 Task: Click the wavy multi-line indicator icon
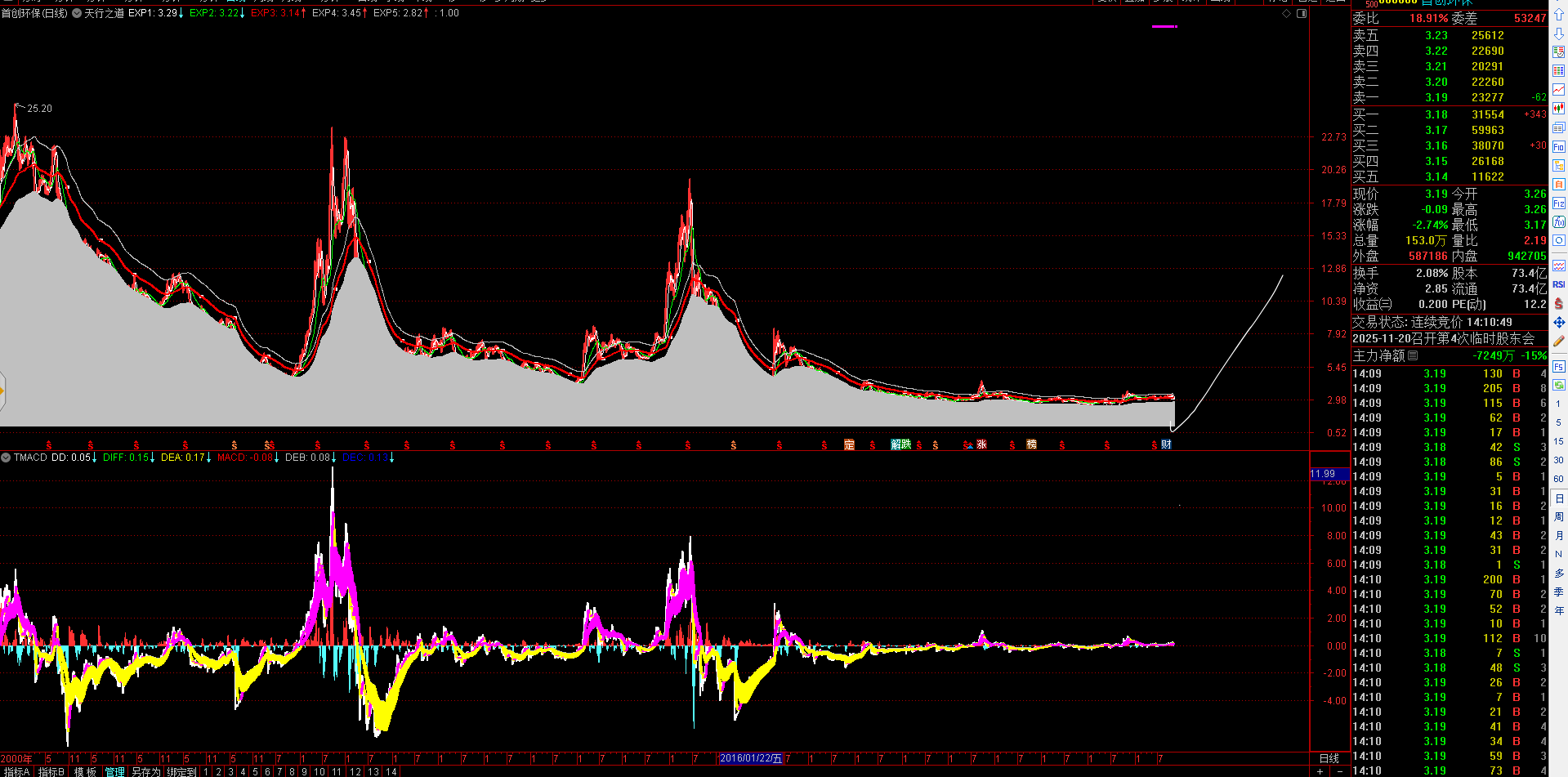pos(1558,266)
